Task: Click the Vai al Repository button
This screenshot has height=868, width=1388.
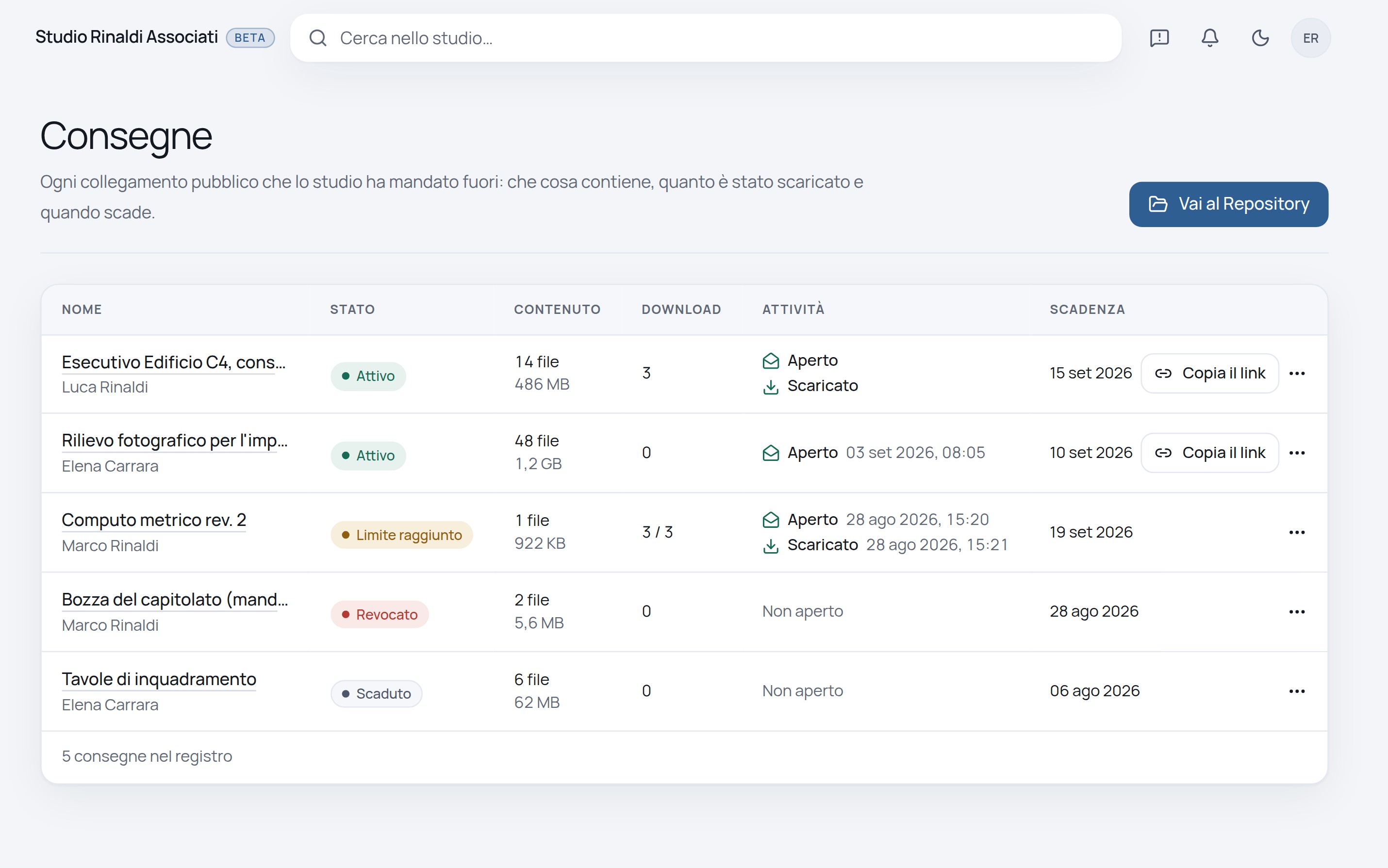Action: (x=1228, y=204)
